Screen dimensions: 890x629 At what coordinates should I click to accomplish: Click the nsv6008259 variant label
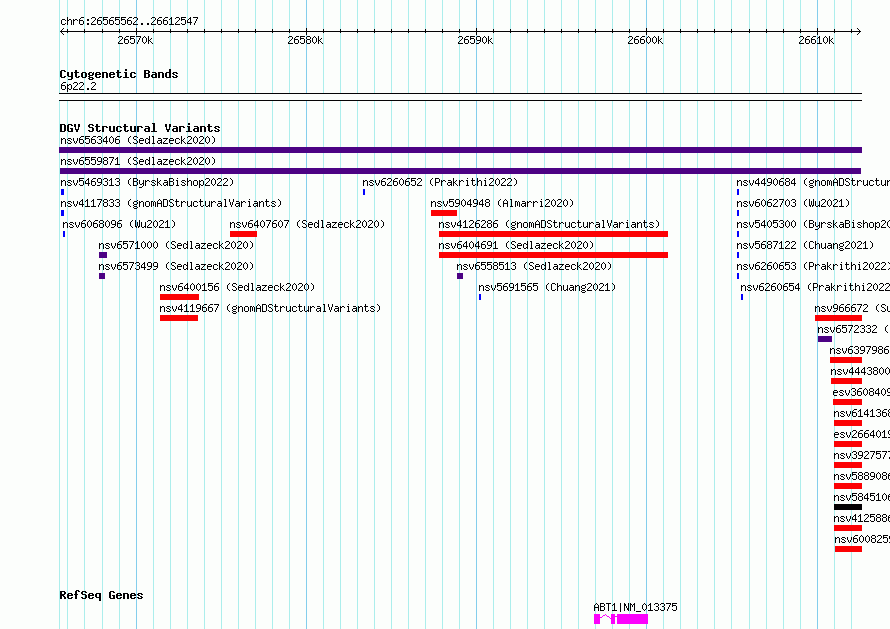862,539
